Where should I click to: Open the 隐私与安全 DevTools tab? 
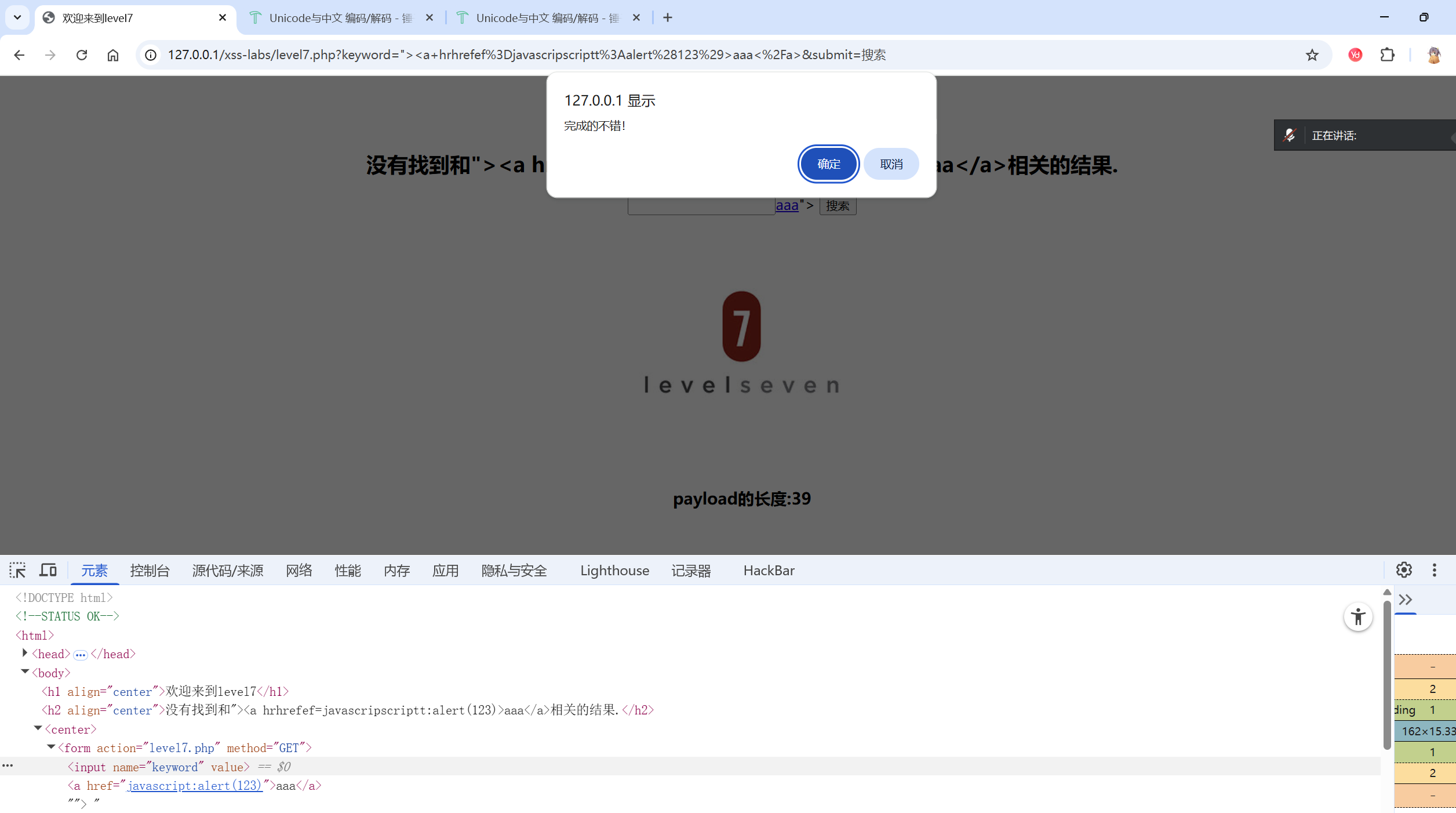[x=514, y=571]
